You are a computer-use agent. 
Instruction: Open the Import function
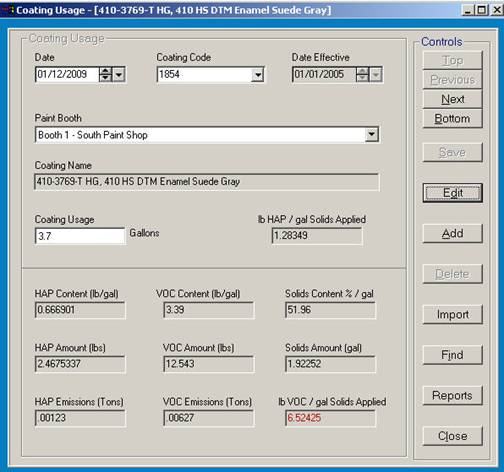tap(452, 314)
